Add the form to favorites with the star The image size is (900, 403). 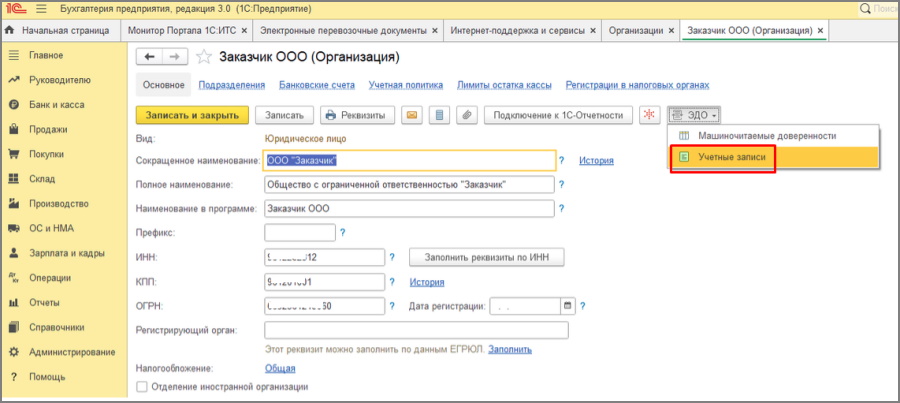[203, 57]
